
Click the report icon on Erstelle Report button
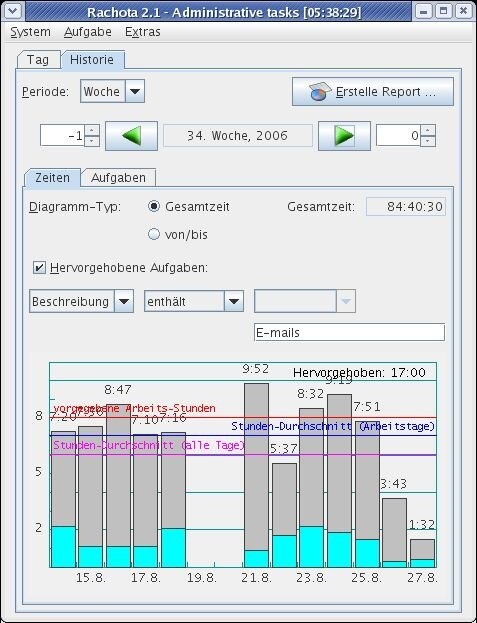point(320,91)
